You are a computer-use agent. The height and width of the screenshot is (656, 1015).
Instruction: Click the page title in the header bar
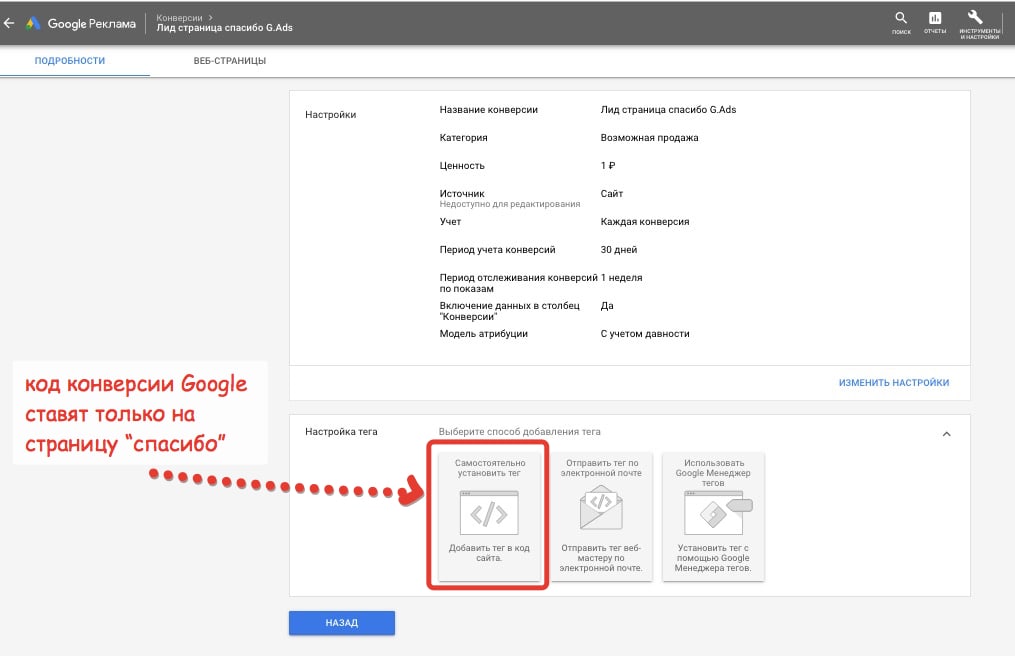point(225,28)
